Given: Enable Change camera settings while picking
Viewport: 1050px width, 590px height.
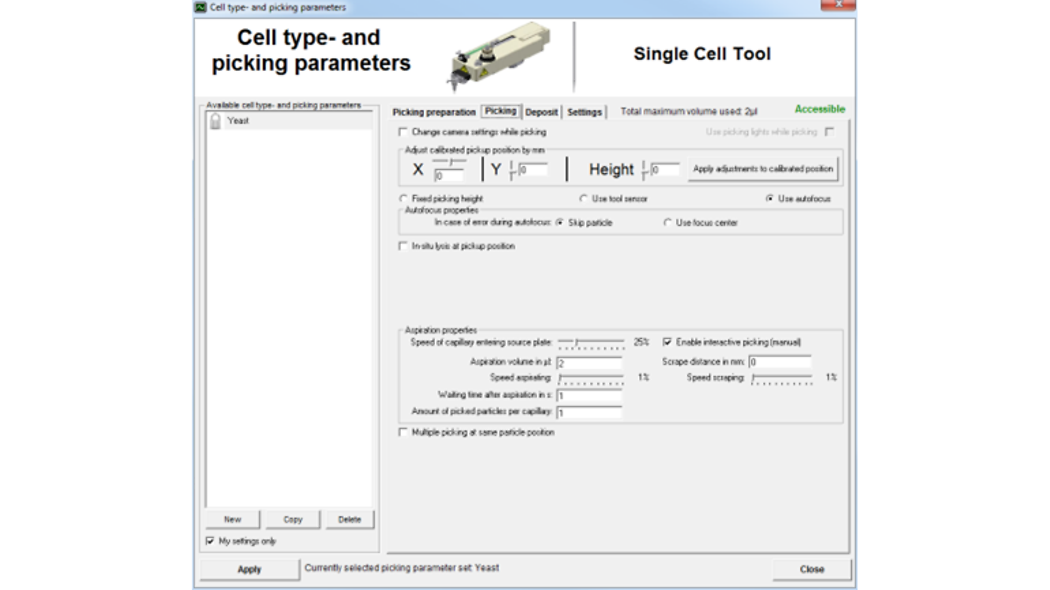Looking at the screenshot, I should [403, 132].
